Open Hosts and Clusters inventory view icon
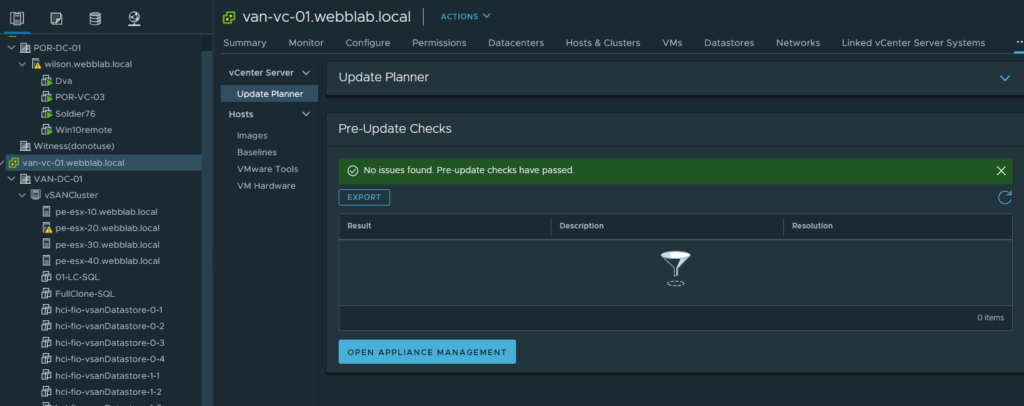The image size is (1024, 406). click(17, 18)
